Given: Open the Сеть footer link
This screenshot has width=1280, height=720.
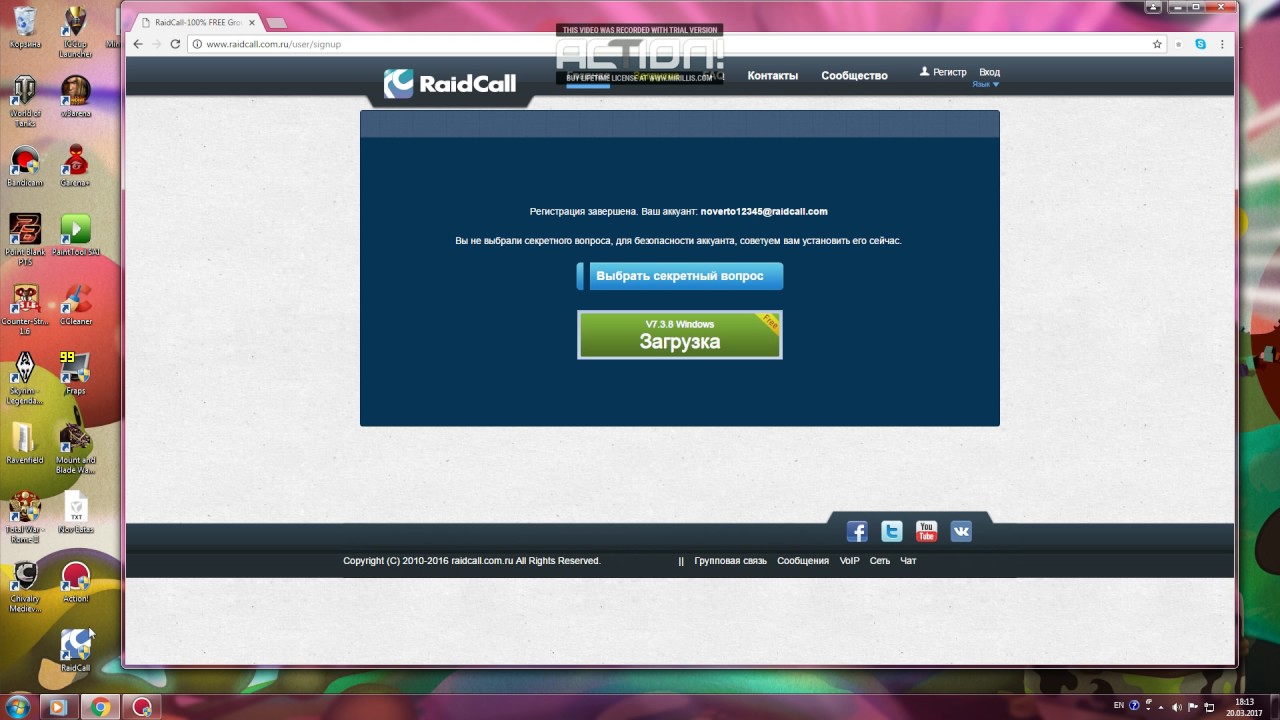Looking at the screenshot, I should click(x=880, y=561).
